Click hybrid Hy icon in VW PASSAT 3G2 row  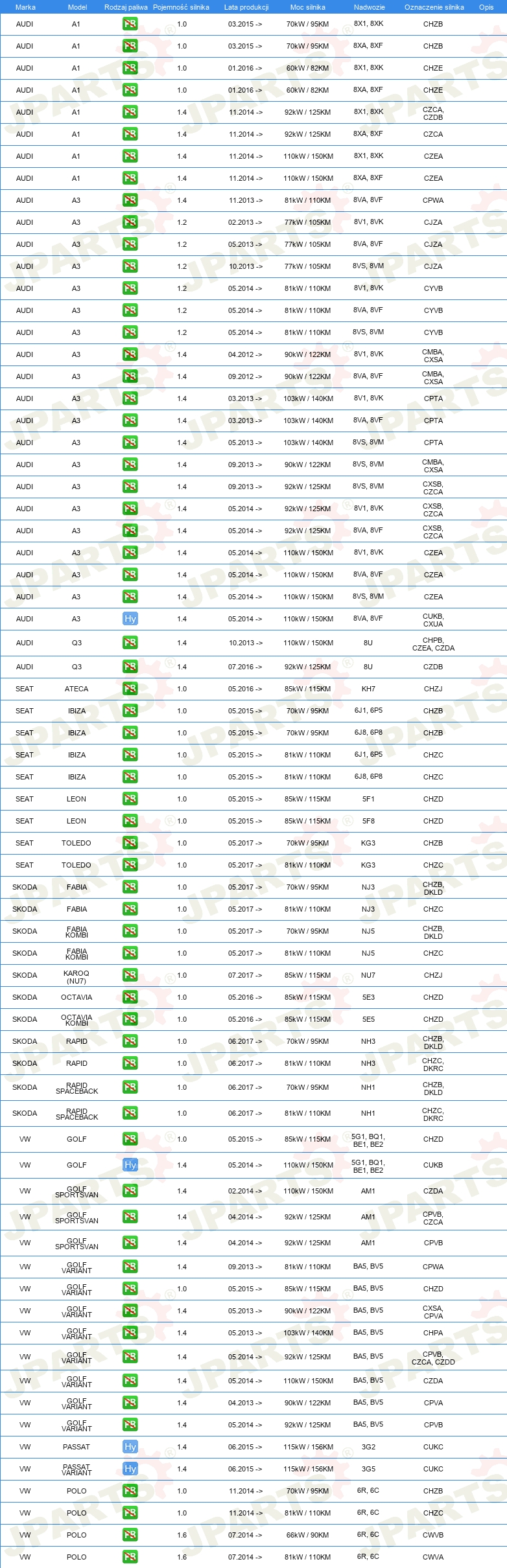pyautogui.click(x=130, y=1447)
